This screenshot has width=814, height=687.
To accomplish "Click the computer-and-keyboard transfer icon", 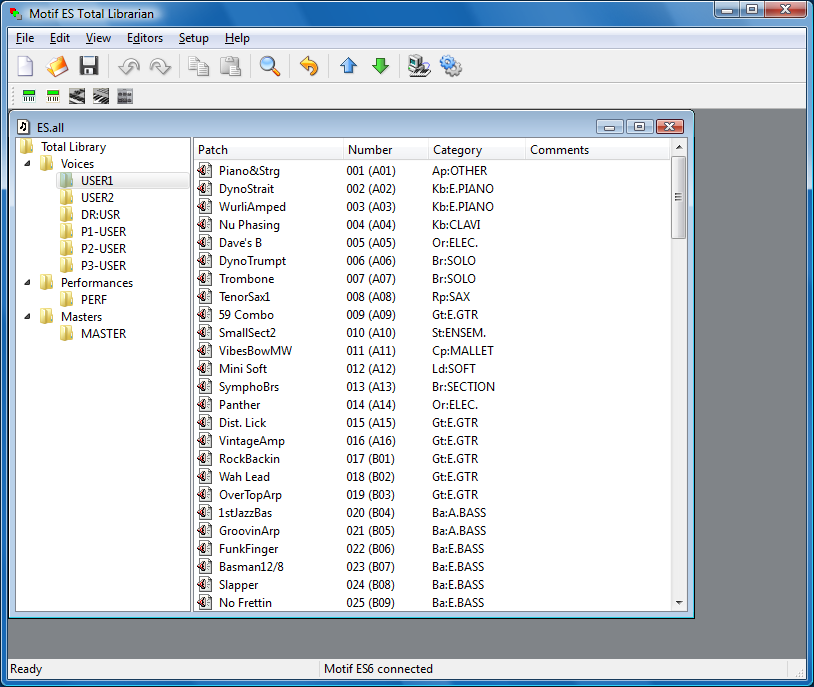I will (x=419, y=67).
